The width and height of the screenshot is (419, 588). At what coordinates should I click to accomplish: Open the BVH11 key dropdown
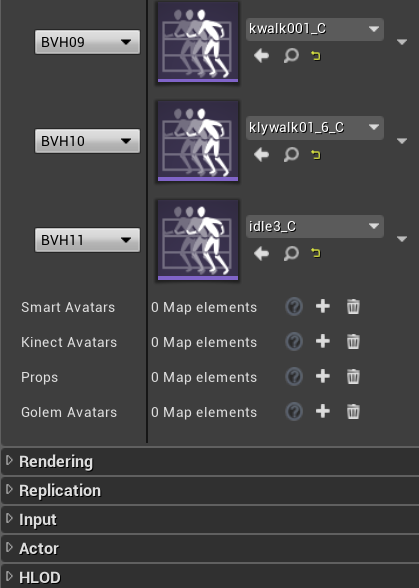(x=87, y=240)
